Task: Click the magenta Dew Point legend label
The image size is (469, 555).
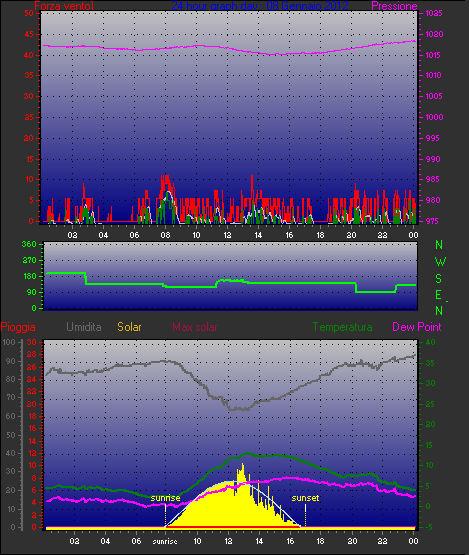Action: (x=417, y=327)
